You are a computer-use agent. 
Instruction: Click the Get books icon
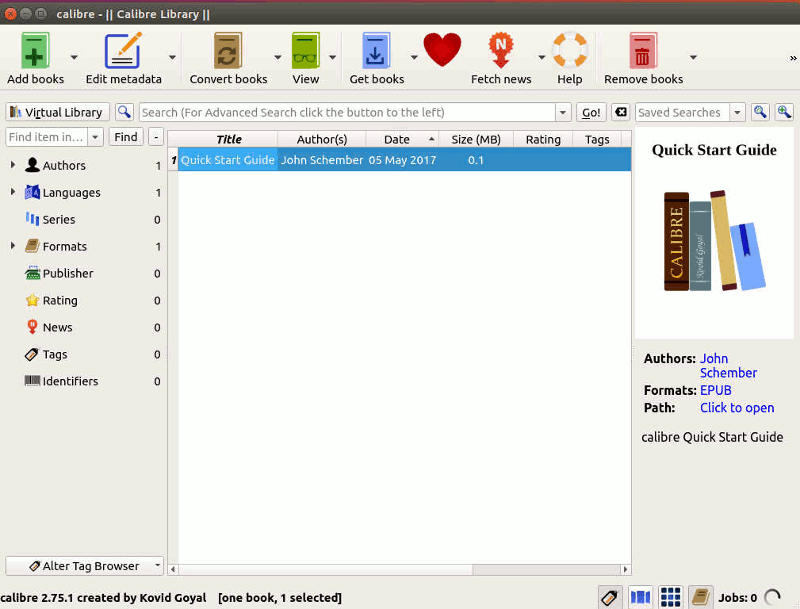(x=374, y=48)
